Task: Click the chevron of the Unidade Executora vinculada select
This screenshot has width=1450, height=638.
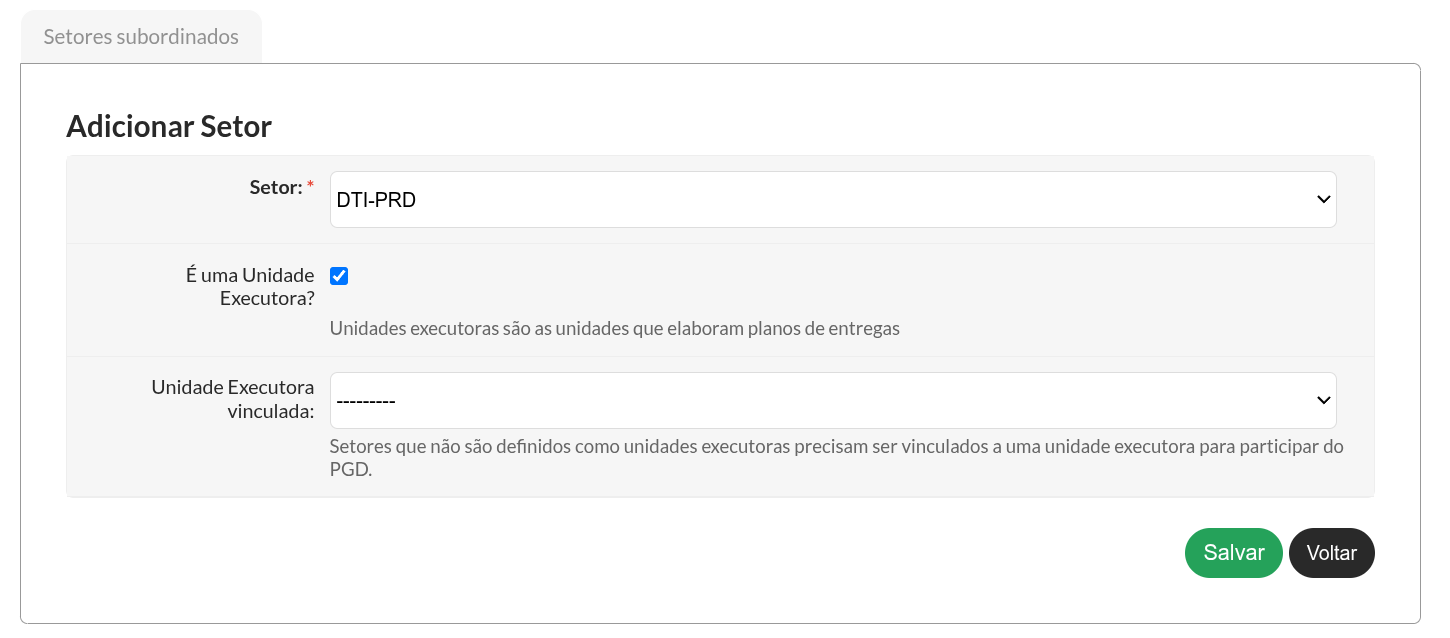Action: (x=1323, y=401)
